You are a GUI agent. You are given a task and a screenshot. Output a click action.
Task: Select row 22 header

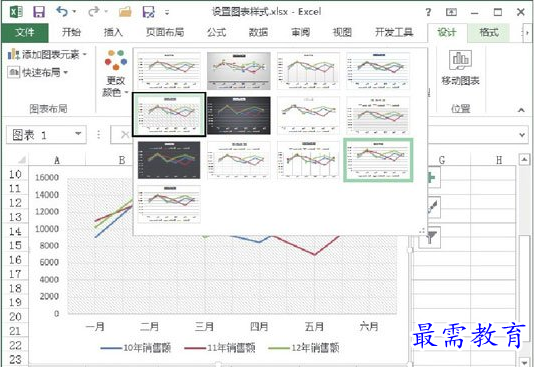click(x=15, y=346)
